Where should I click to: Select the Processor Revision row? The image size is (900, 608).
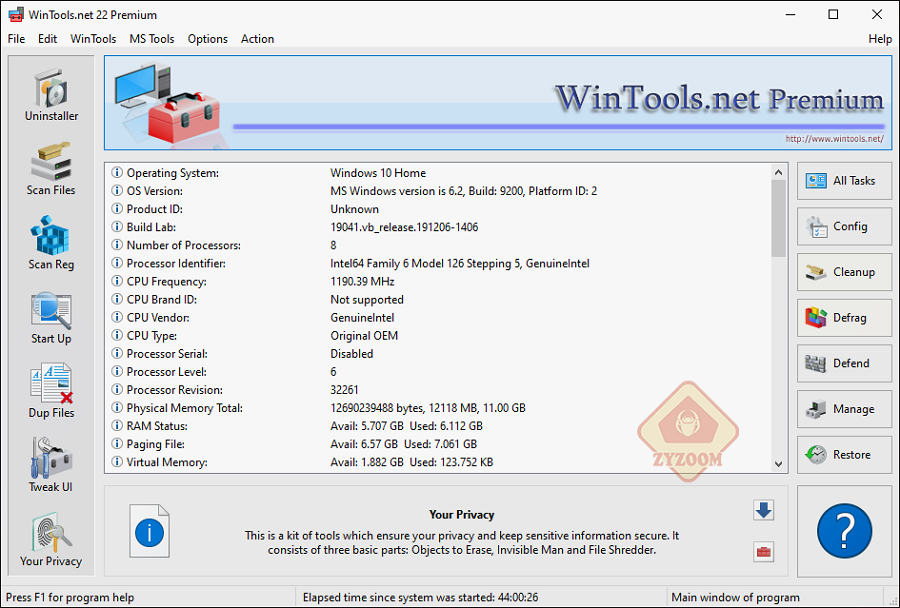(x=438, y=390)
